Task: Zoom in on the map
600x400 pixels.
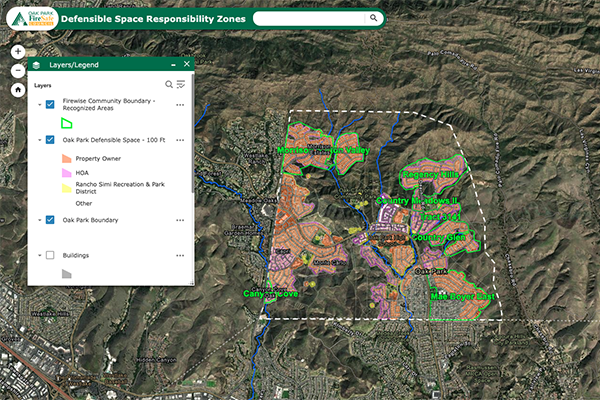Action: click(18, 51)
